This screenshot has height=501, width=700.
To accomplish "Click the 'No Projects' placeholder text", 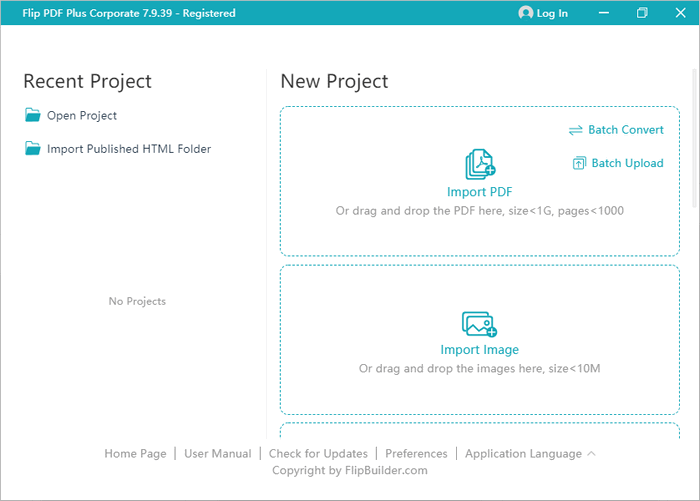I will (137, 301).
